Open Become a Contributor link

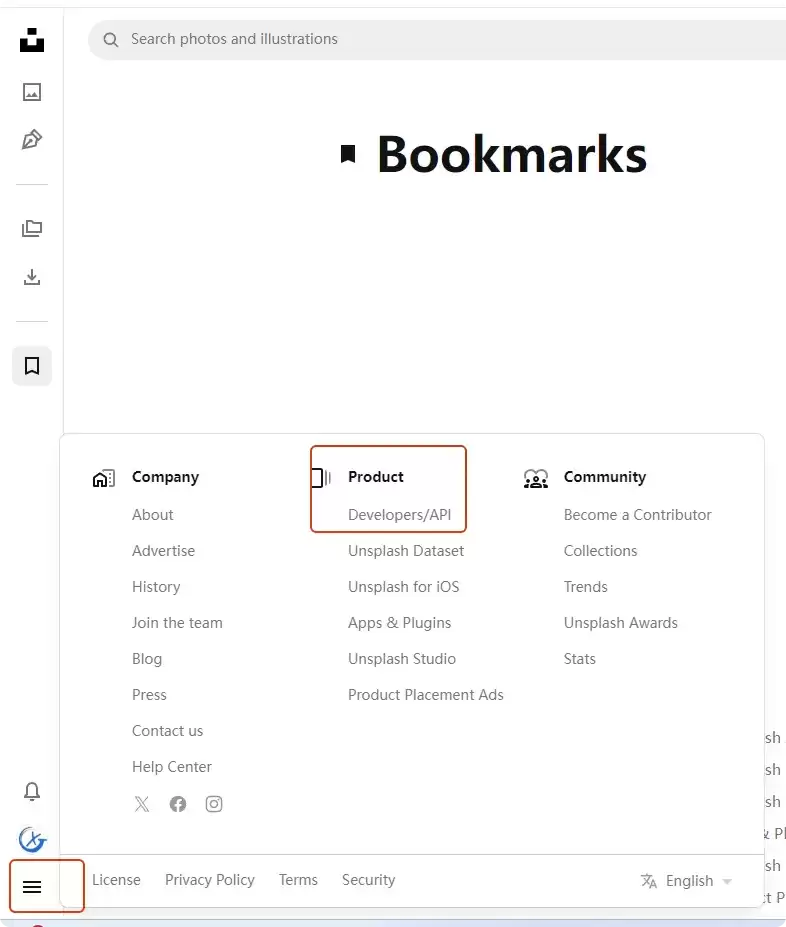(638, 515)
